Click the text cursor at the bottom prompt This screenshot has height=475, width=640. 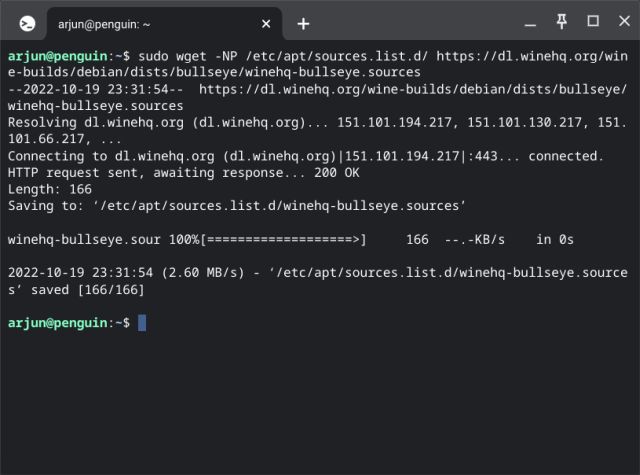tap(142, 323)
